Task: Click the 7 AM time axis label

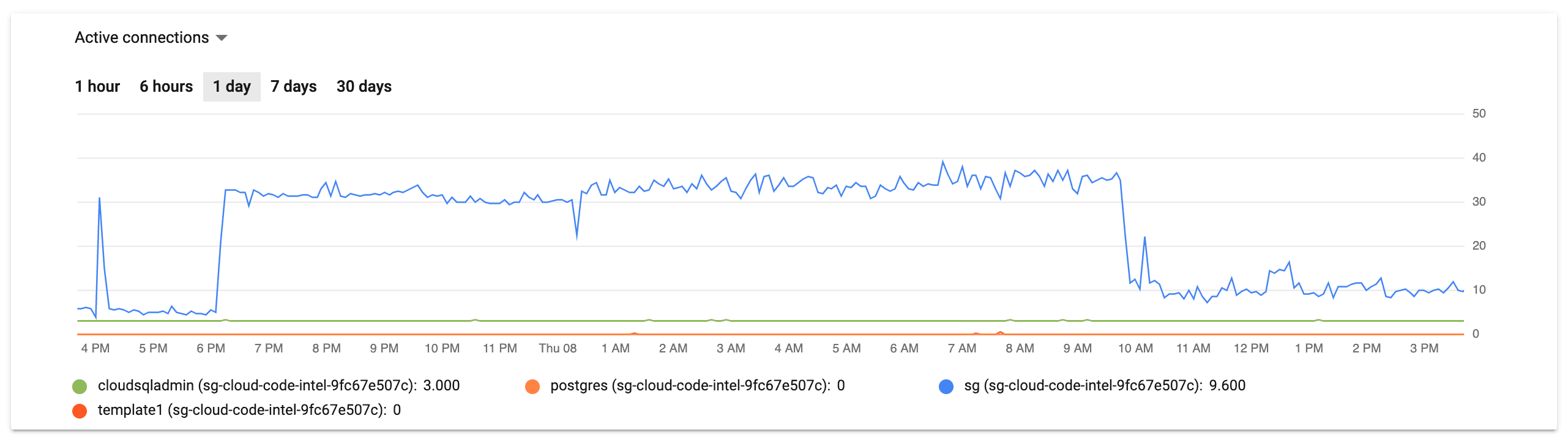Action: tap(962, 348)
